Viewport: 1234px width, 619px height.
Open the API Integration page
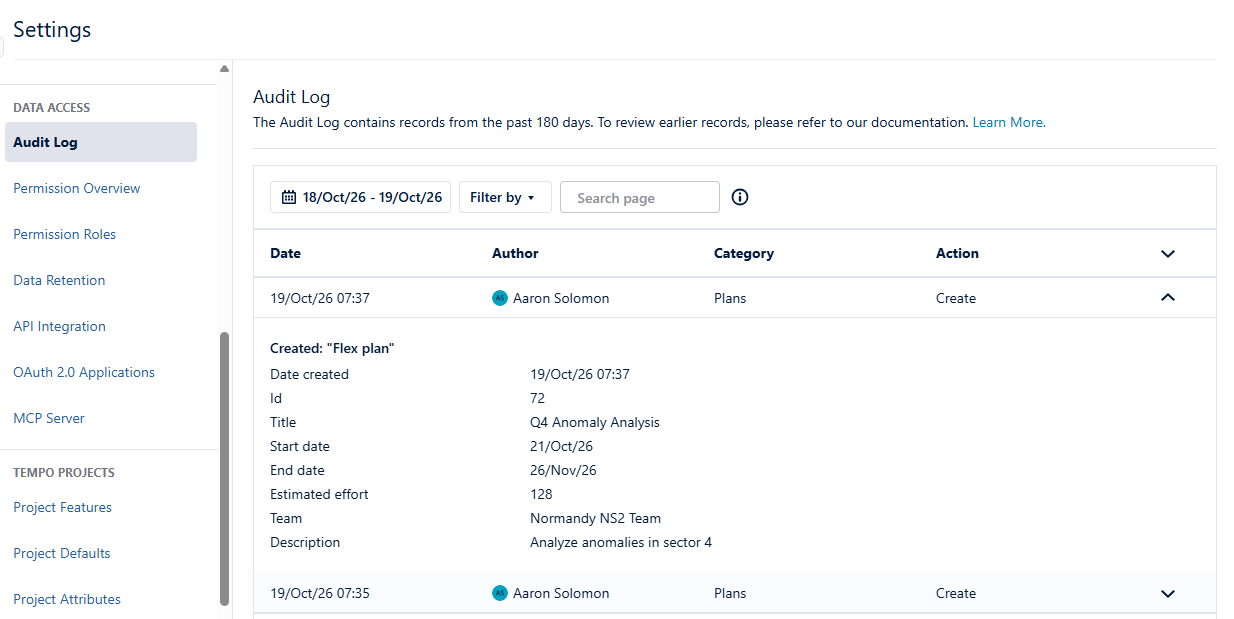(59, 326)
